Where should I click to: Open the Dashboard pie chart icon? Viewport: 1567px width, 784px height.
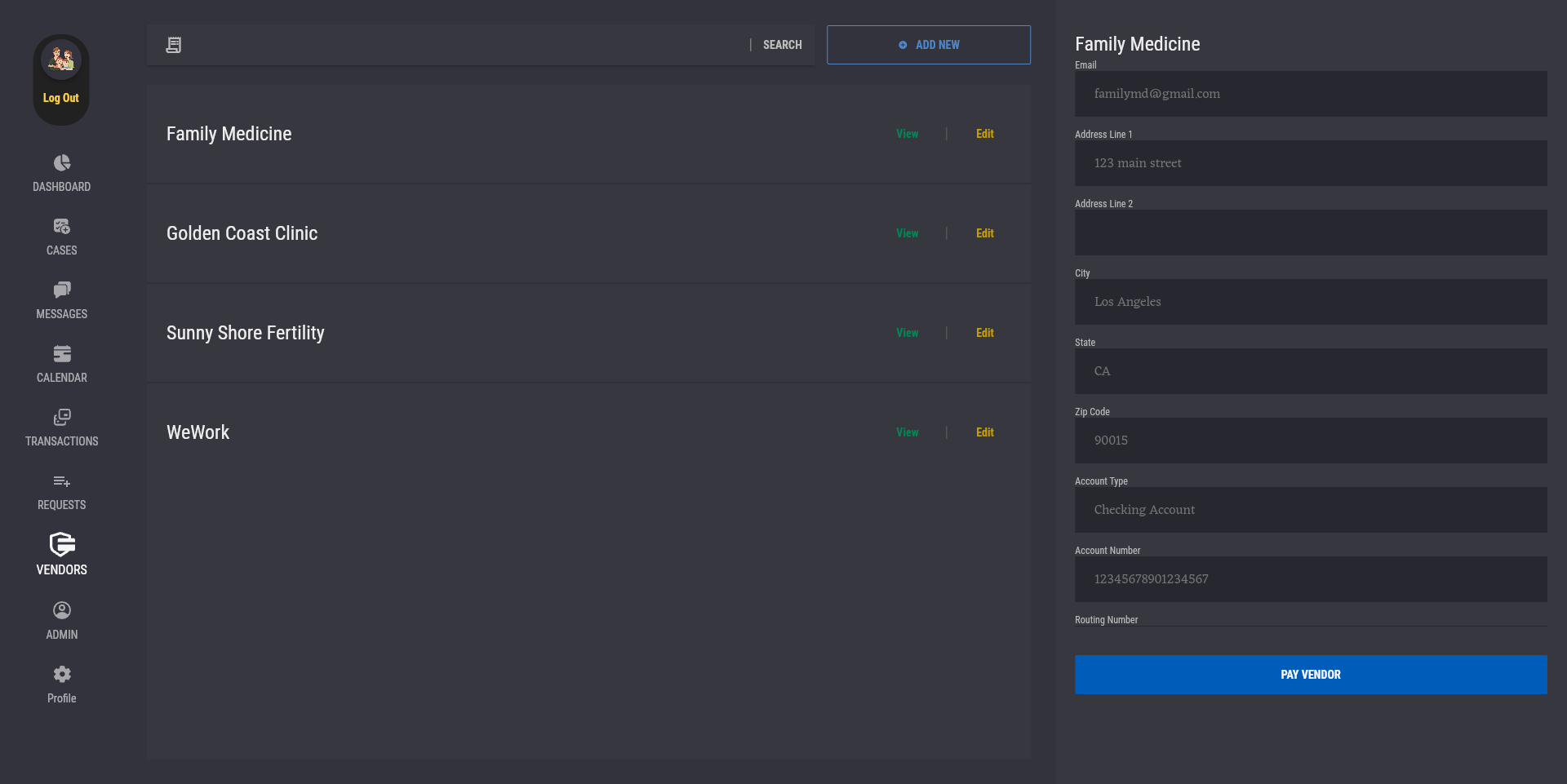point(62,163)
